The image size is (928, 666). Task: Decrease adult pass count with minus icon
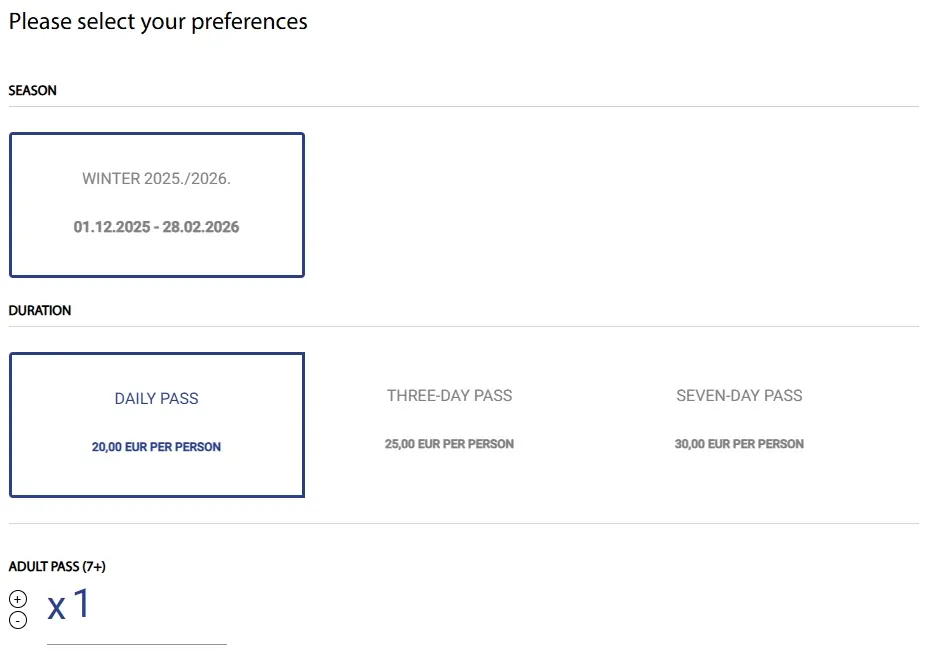pos(18,620)
